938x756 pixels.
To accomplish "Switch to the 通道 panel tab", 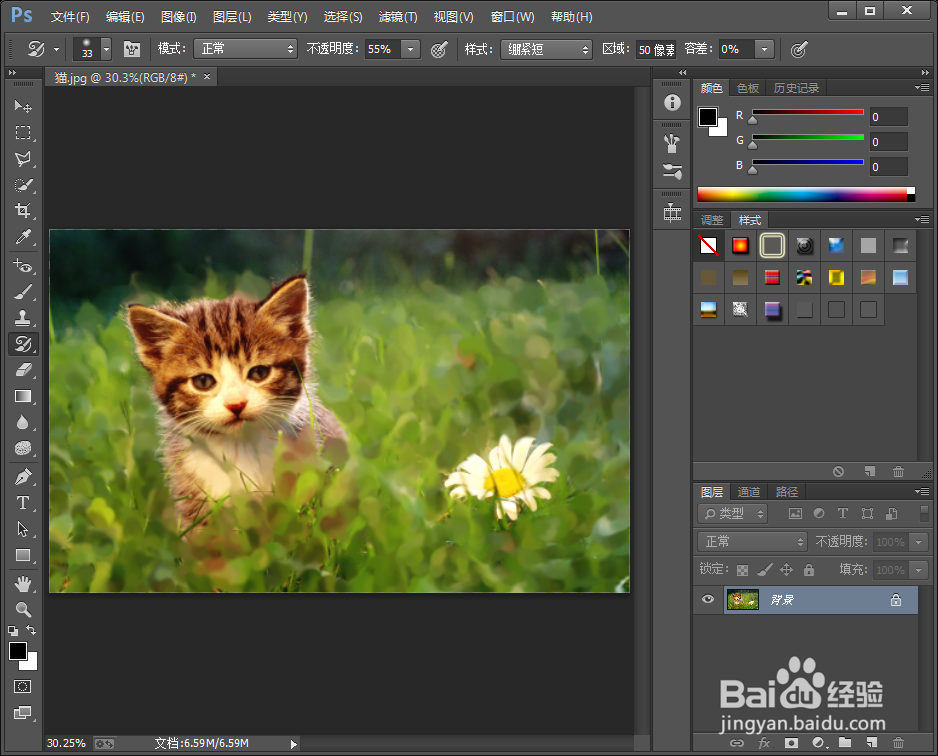I will point(749,491).
